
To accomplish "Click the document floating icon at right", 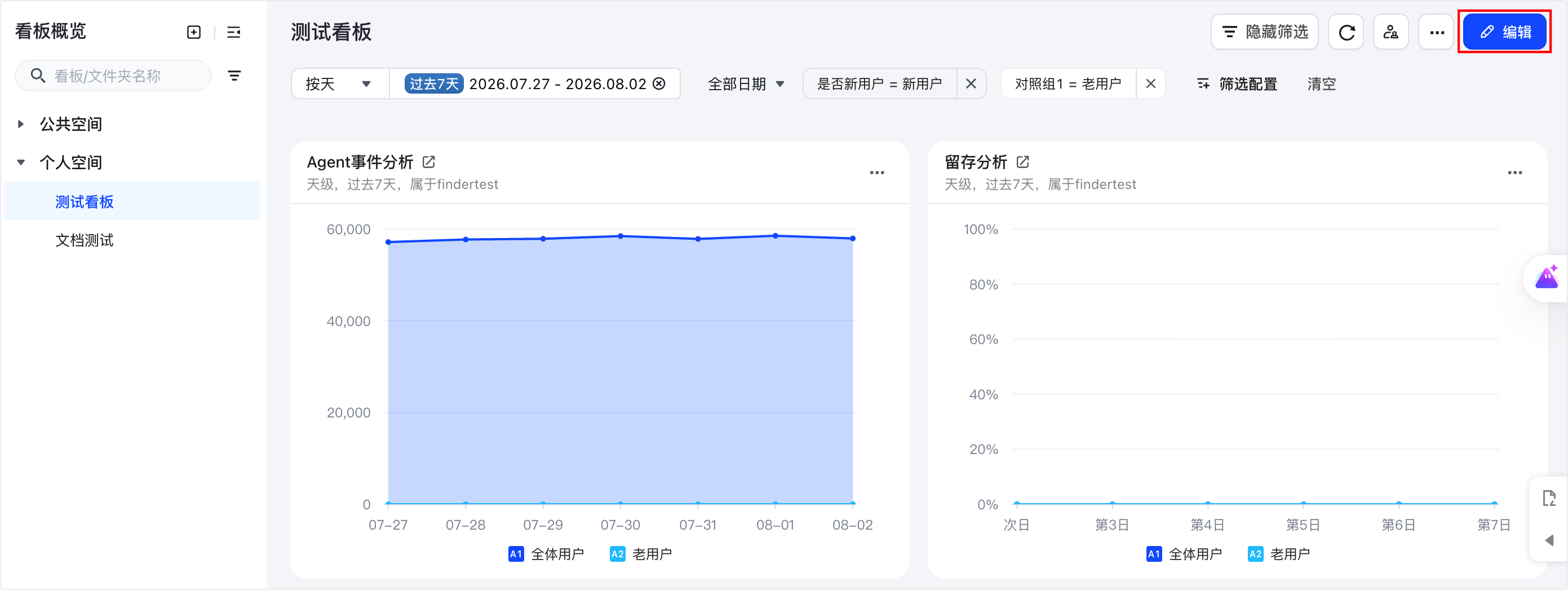I will [1549, 499].
